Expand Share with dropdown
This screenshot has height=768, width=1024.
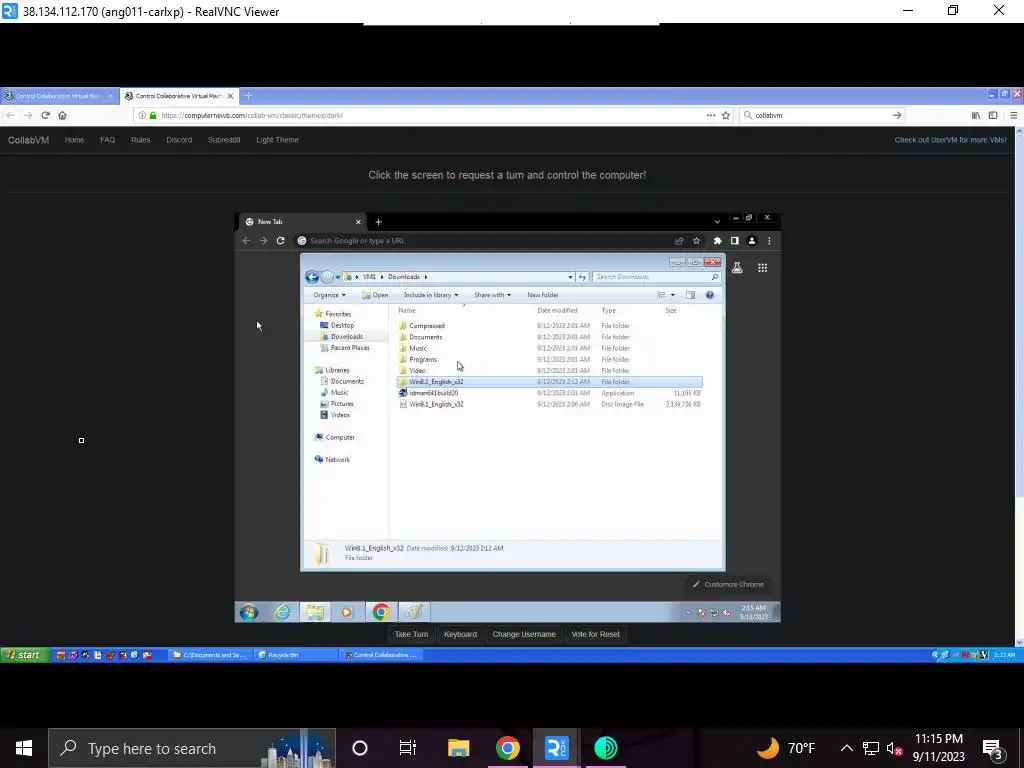(492, 295)
